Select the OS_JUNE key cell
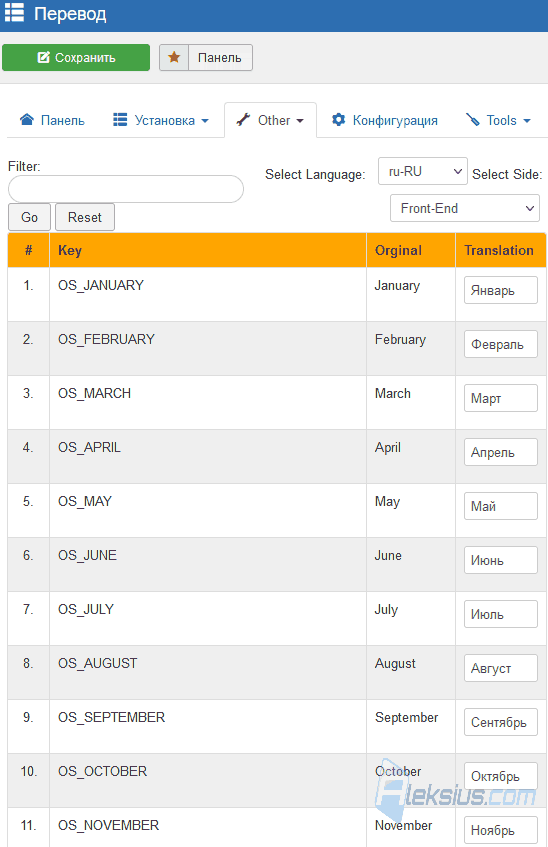The height and width of the screenshot is (847, 548). coord(208,564)
